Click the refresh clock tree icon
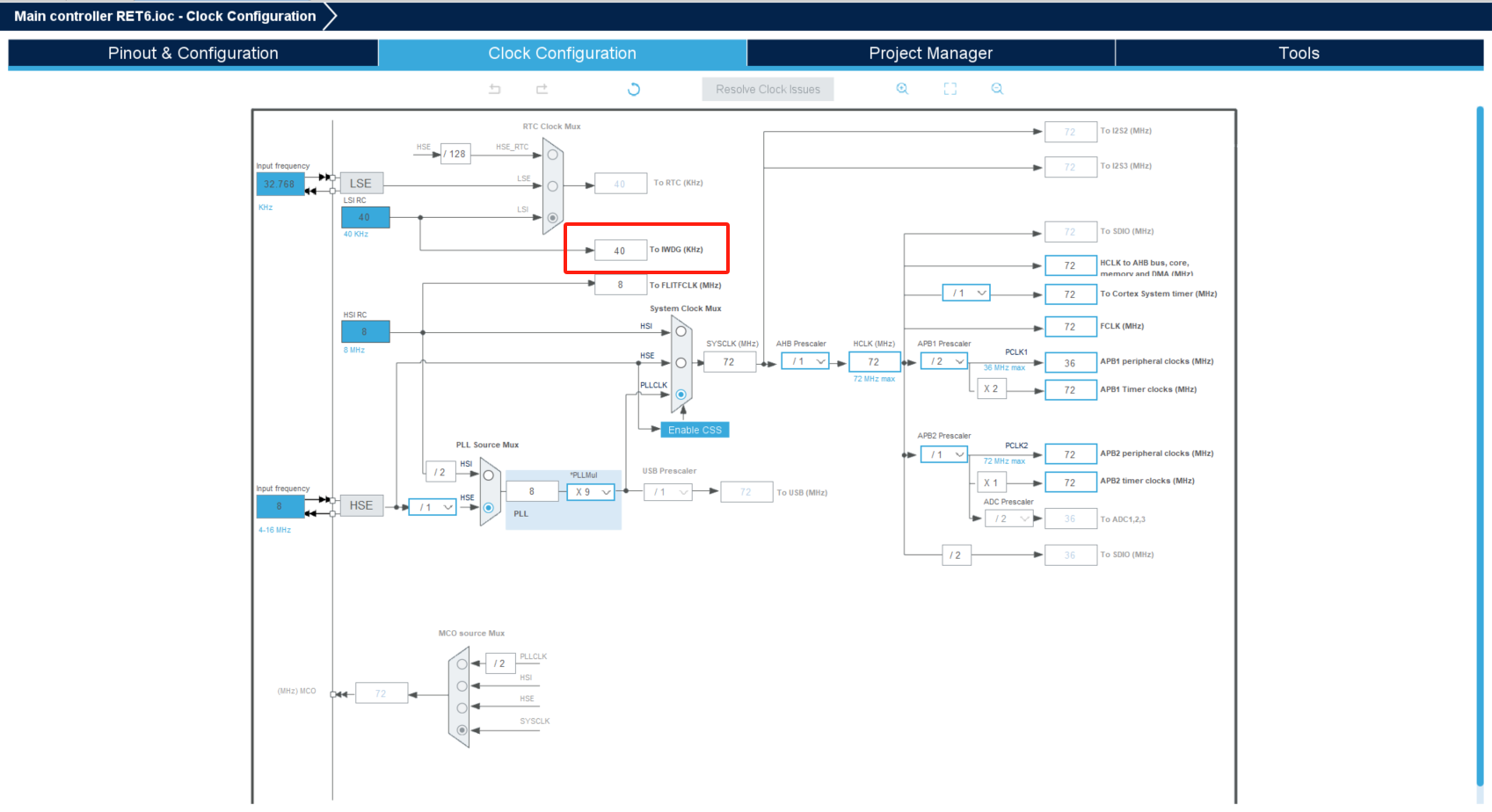Screen dimensions: 1492x812 (634, 89)
